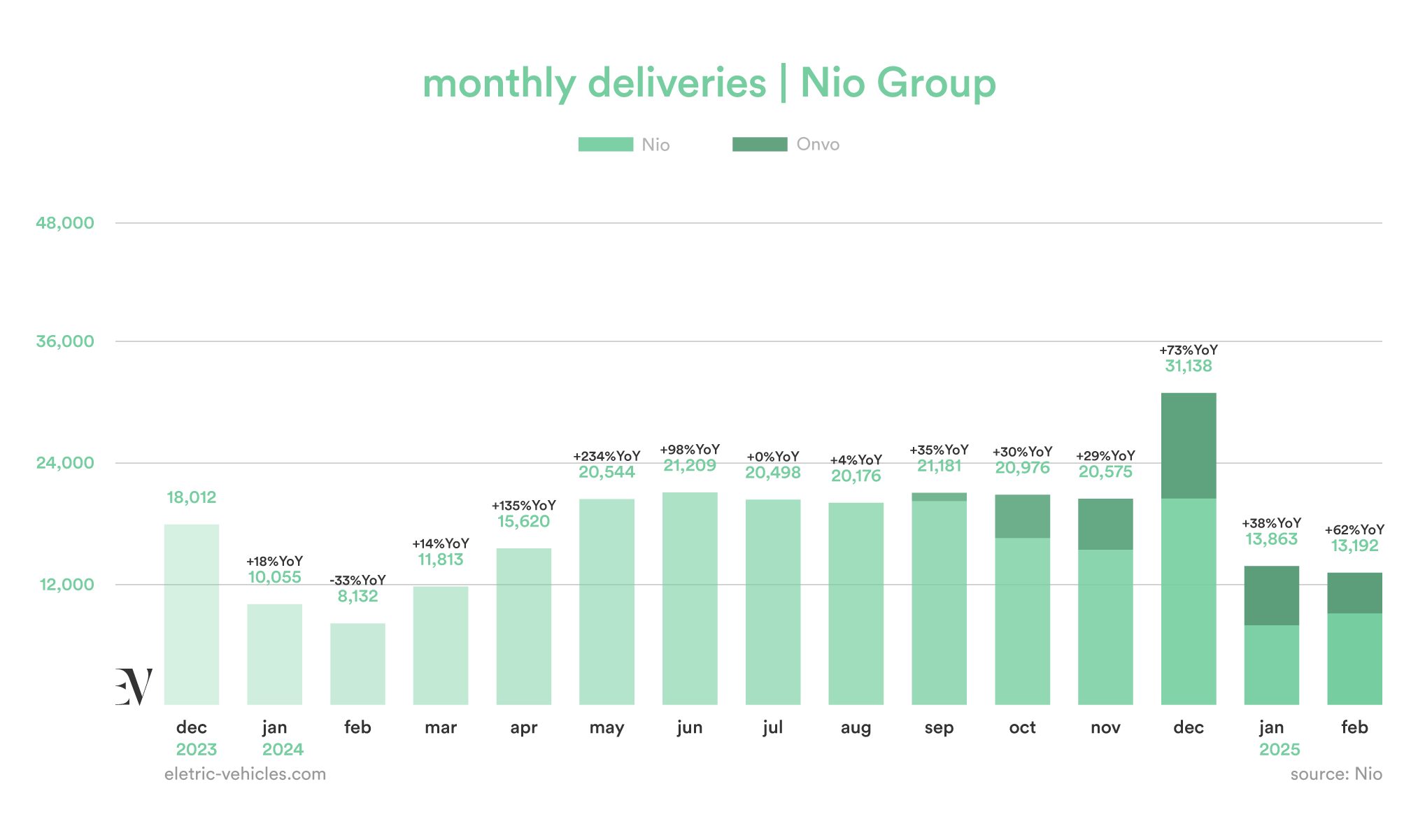Click the Onvo legend color swatch
The image size is (1418, 840).
point(760,144)
